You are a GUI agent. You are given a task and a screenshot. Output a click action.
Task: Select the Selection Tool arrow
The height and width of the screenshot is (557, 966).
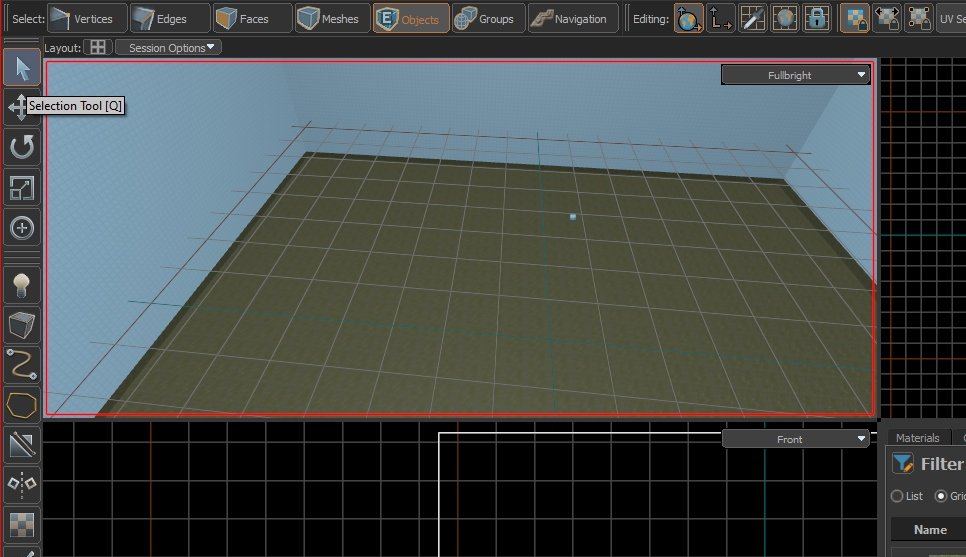22,68
